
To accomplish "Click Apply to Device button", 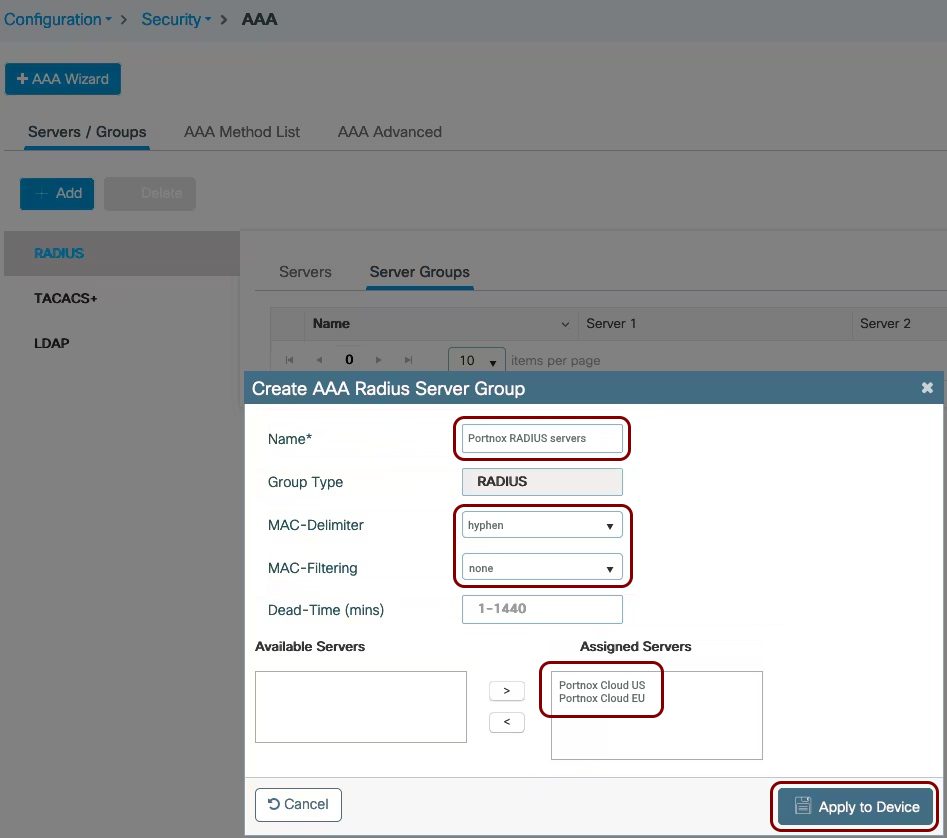I will pyautogui.click(x=855, y=807).
